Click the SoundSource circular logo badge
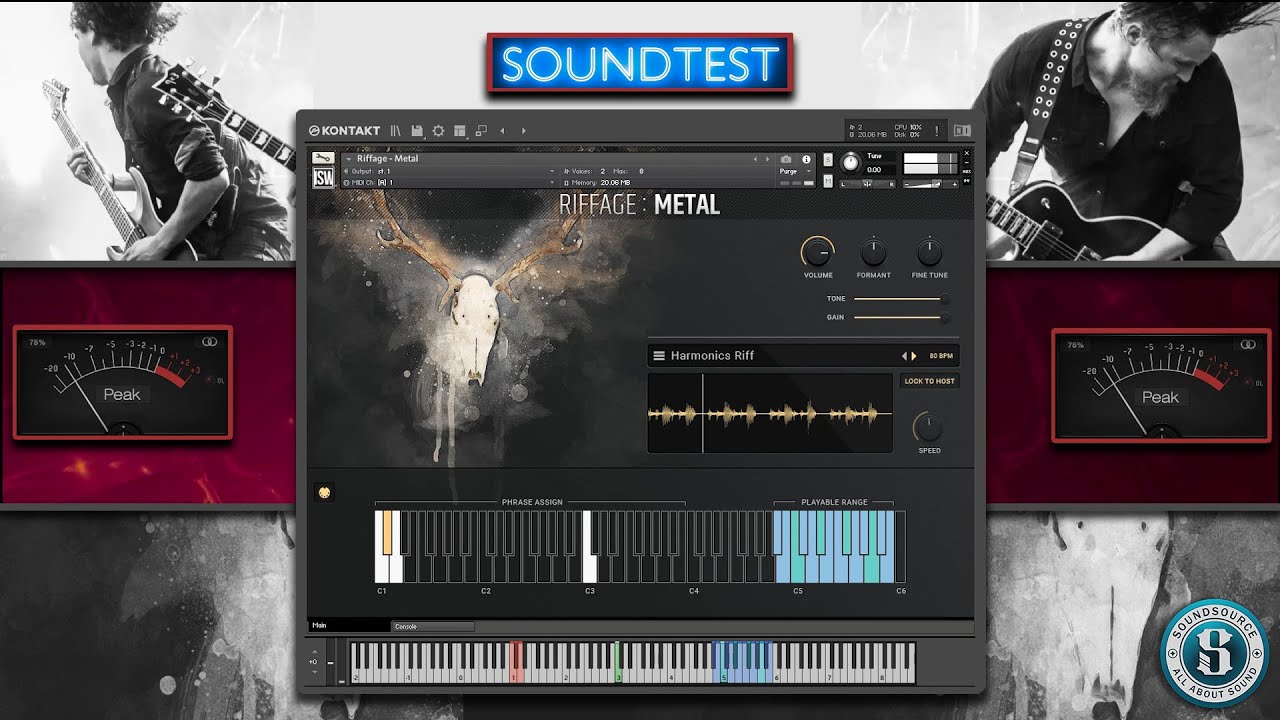The width and height of the screenshot is (1280, 720). (x=1214, y=654)
